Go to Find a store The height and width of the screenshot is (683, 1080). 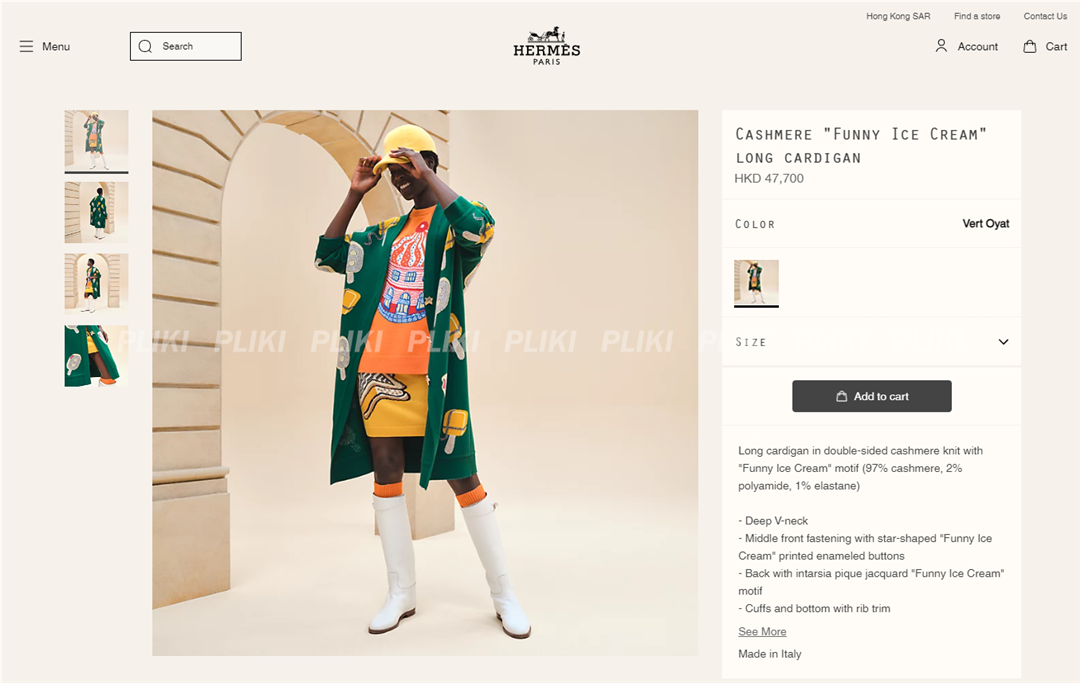pyautogui.click(x=977, y=16)
